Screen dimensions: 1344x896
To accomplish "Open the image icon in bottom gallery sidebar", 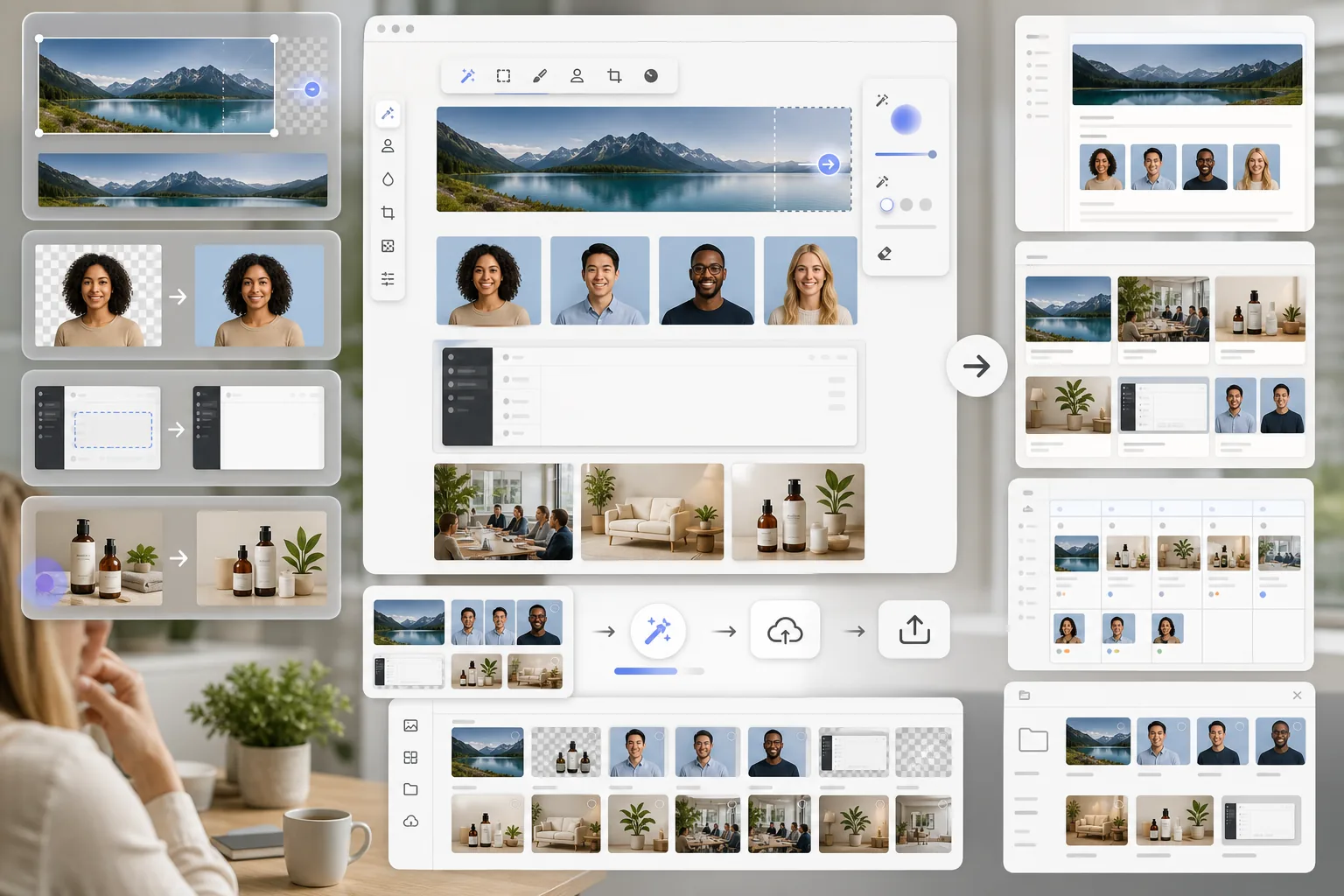I will (411, 725).
